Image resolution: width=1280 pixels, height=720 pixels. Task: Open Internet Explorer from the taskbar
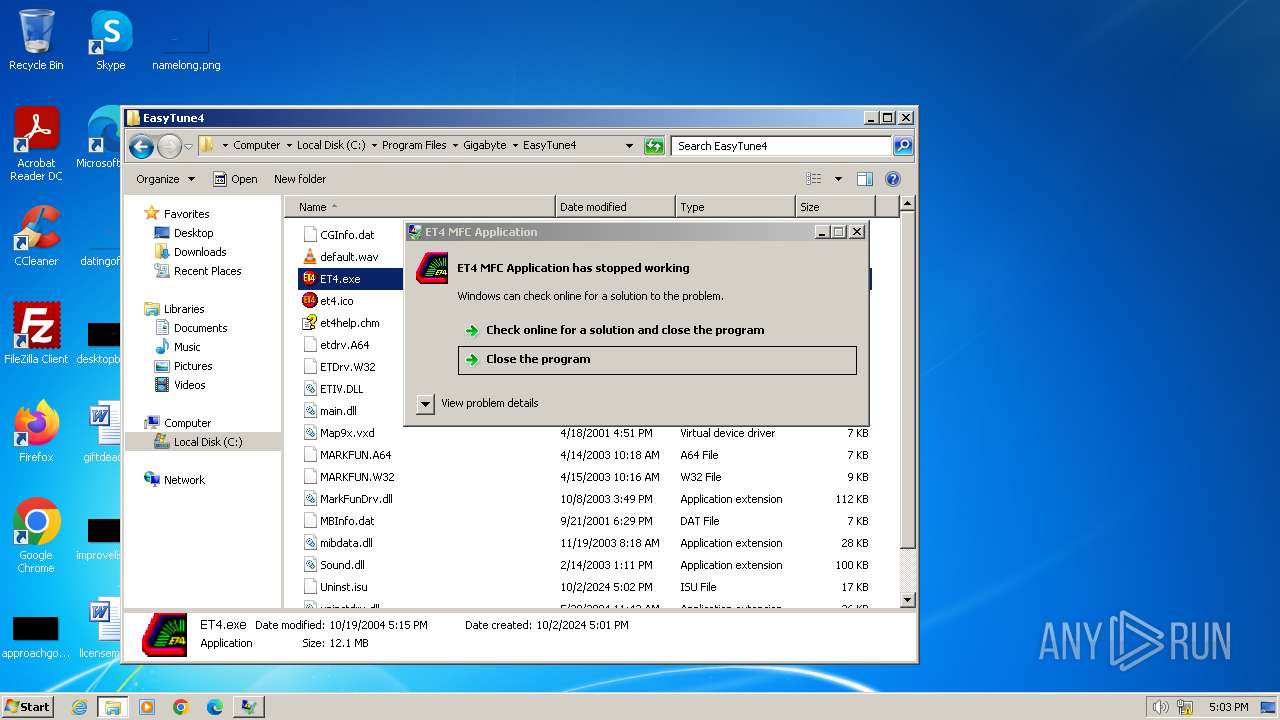(79, 707)
